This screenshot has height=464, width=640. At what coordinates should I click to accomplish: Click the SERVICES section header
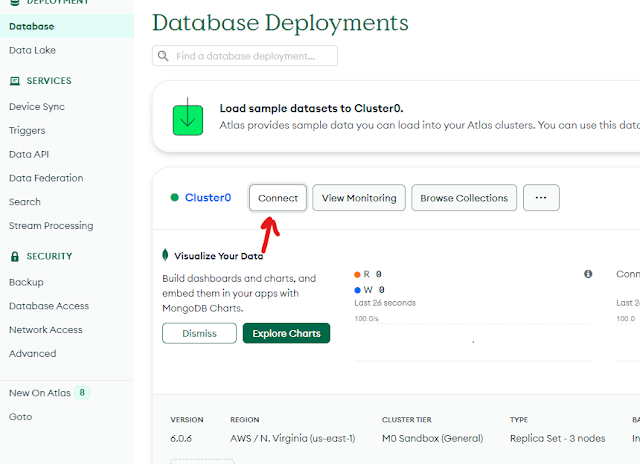[x=49, y=81]
